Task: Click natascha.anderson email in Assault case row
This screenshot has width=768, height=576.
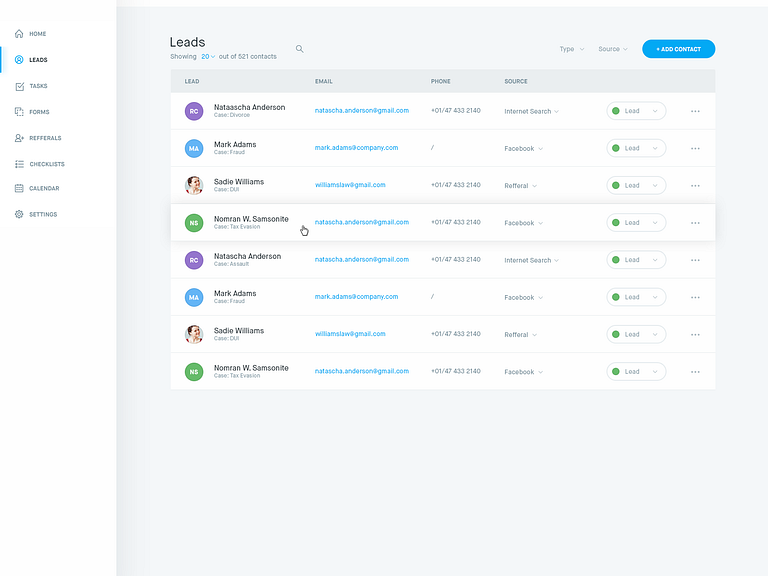Action: pos(361,260)
